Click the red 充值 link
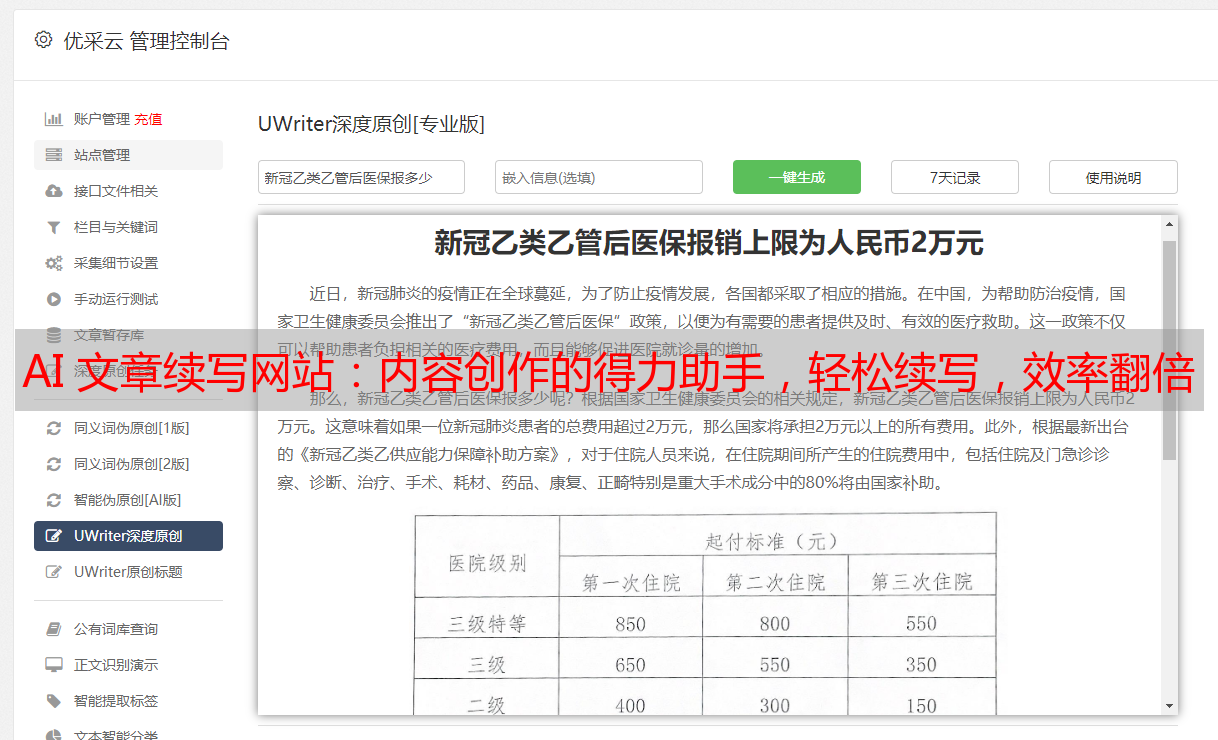 [x=148, y=119]
